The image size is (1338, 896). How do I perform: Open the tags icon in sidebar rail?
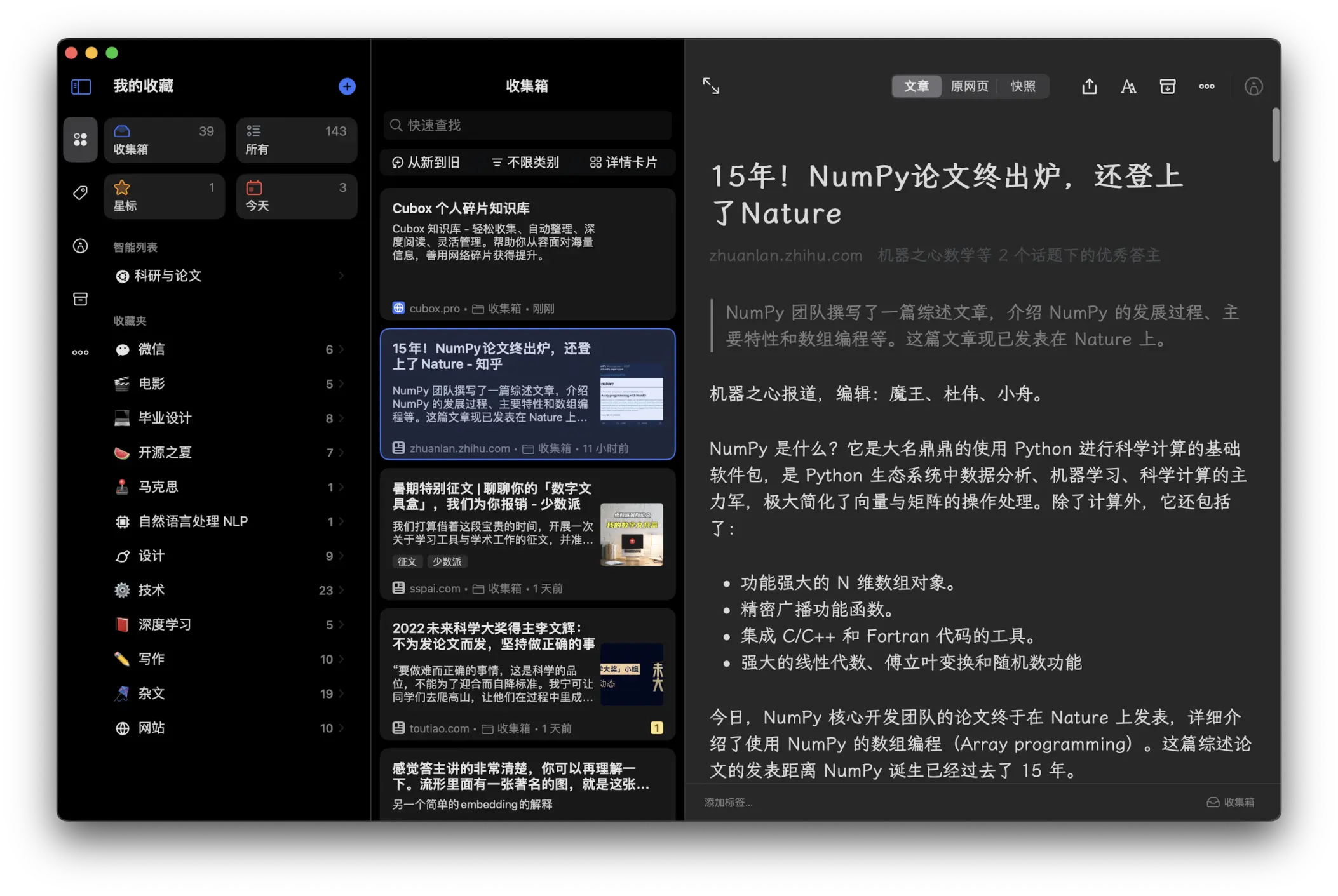80,192
